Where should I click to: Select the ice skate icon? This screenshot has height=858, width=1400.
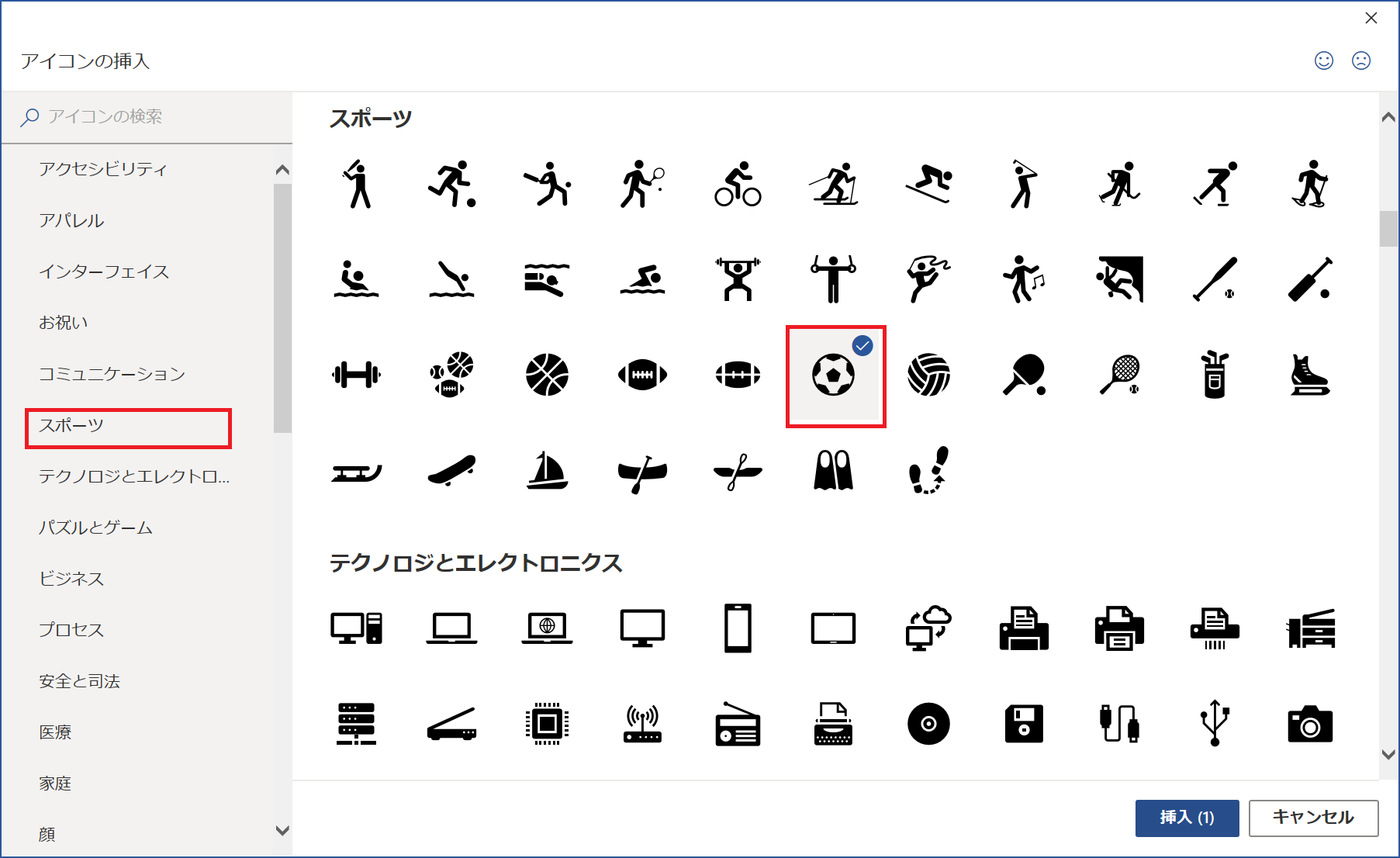[x=1310, y=375]
